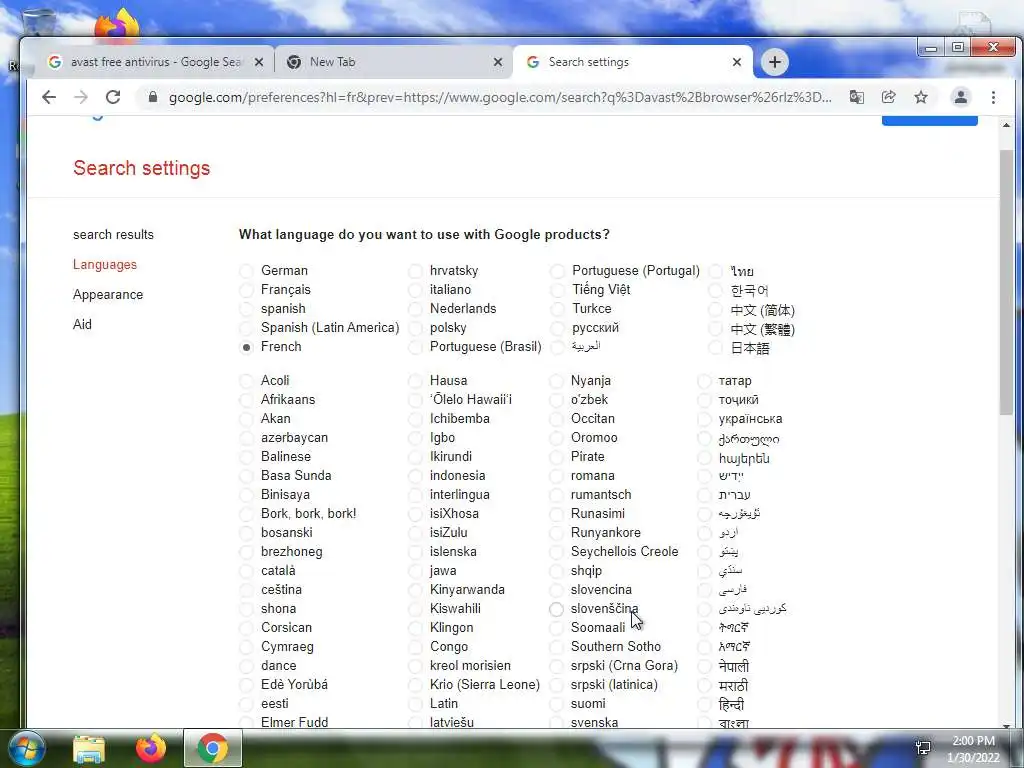Image resolution: width=1024 pixels, height=768 pixels.
Task: Select Afrikaans radio button
Action: pos(246,400)
